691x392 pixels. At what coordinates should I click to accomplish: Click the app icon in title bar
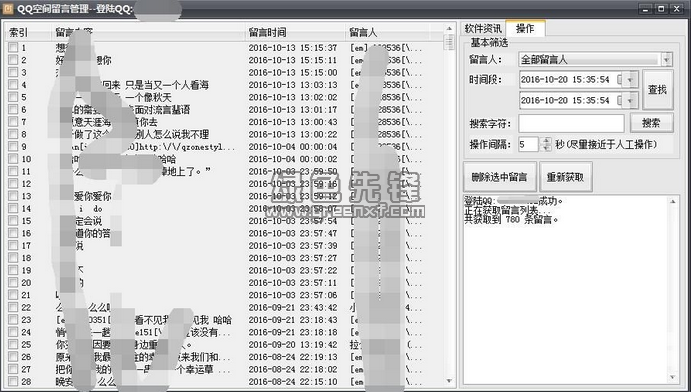7,8
